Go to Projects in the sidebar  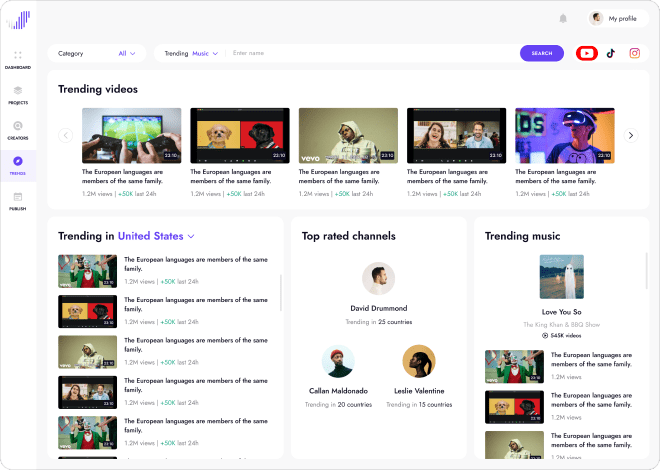17,91
